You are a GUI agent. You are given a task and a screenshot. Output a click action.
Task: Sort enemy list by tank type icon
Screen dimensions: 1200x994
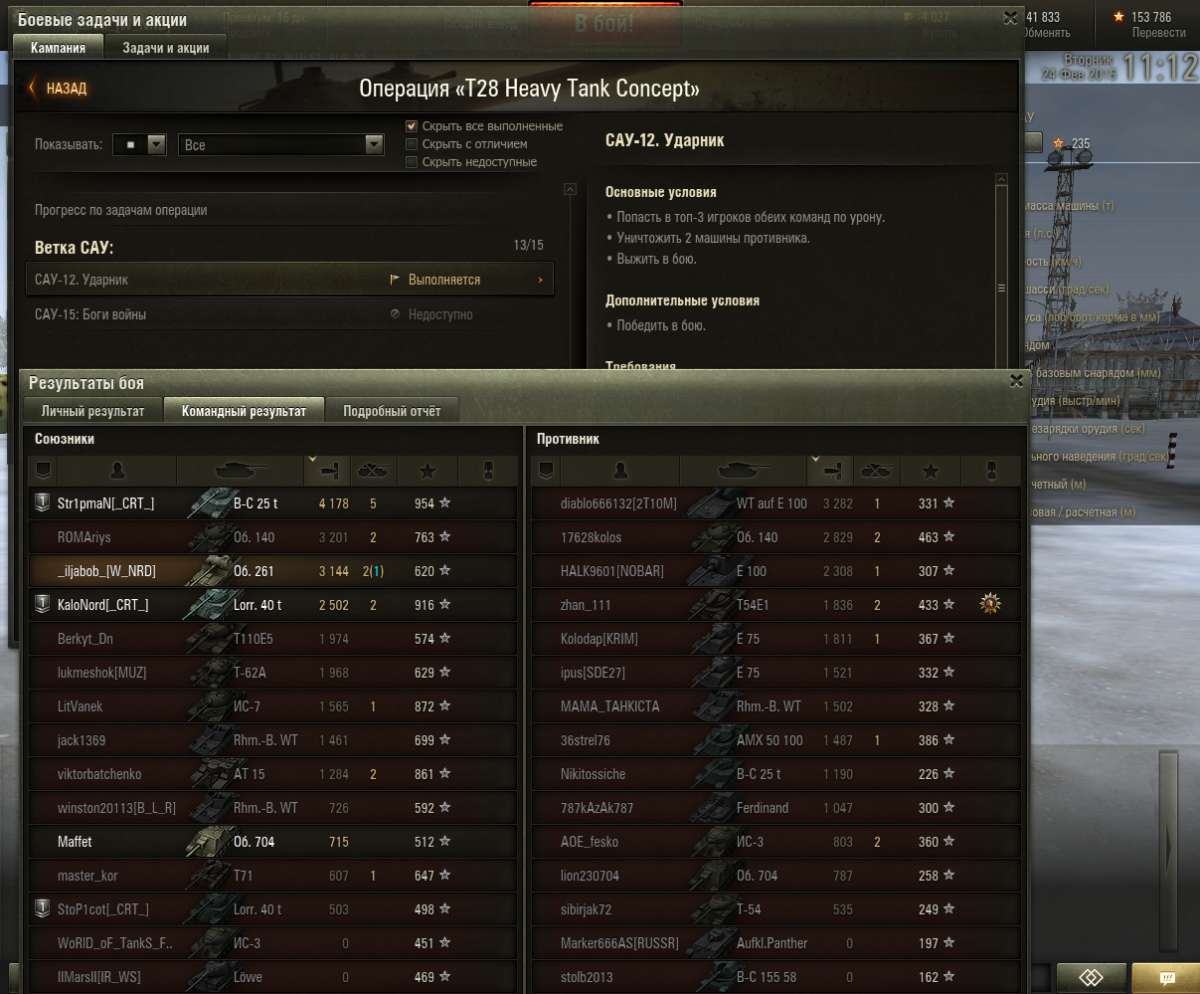pos(743,469)
